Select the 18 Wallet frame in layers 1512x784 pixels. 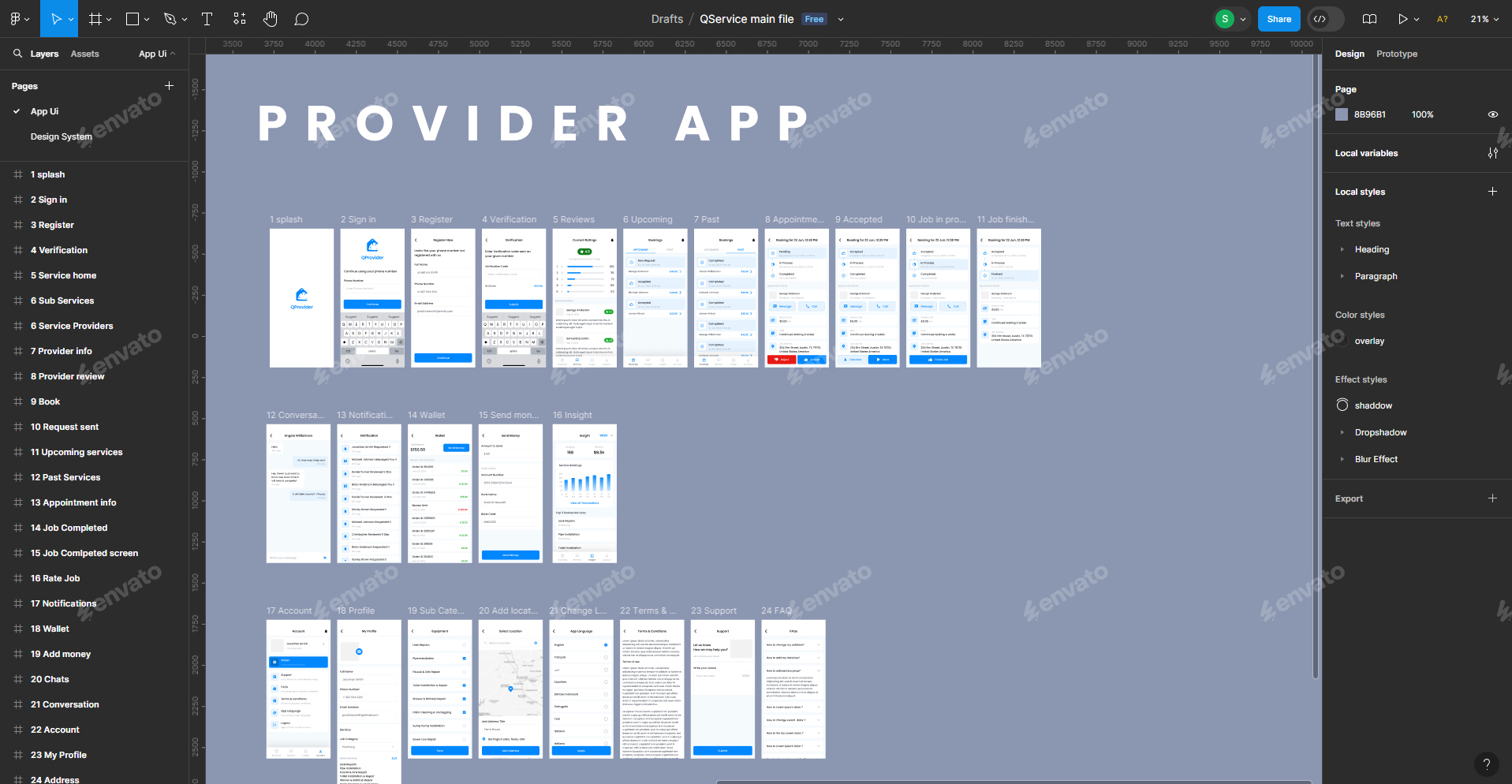50,629
